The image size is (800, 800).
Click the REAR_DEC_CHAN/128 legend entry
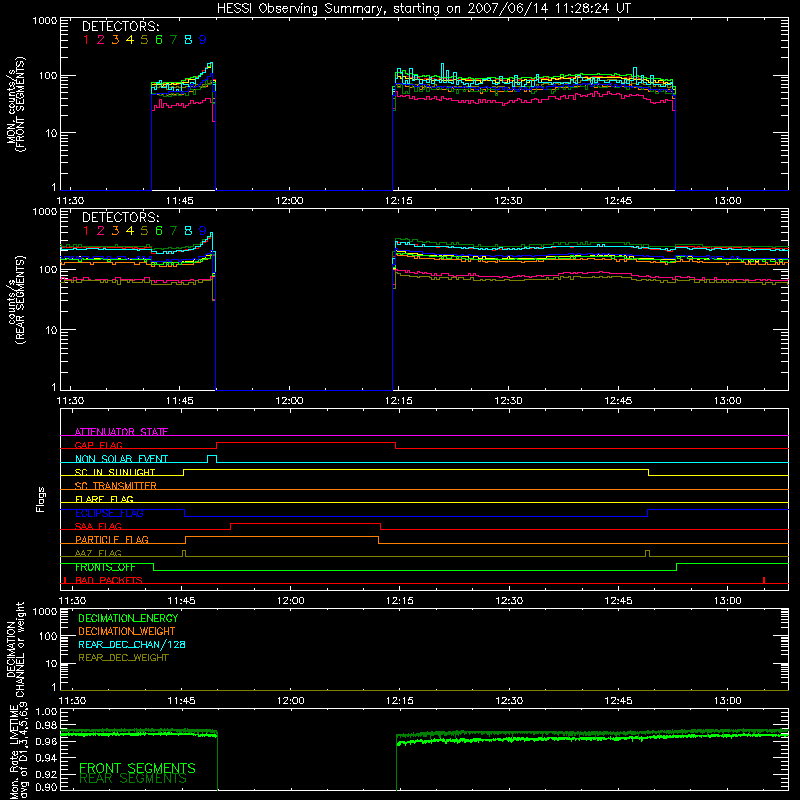[x=132, y=644]
